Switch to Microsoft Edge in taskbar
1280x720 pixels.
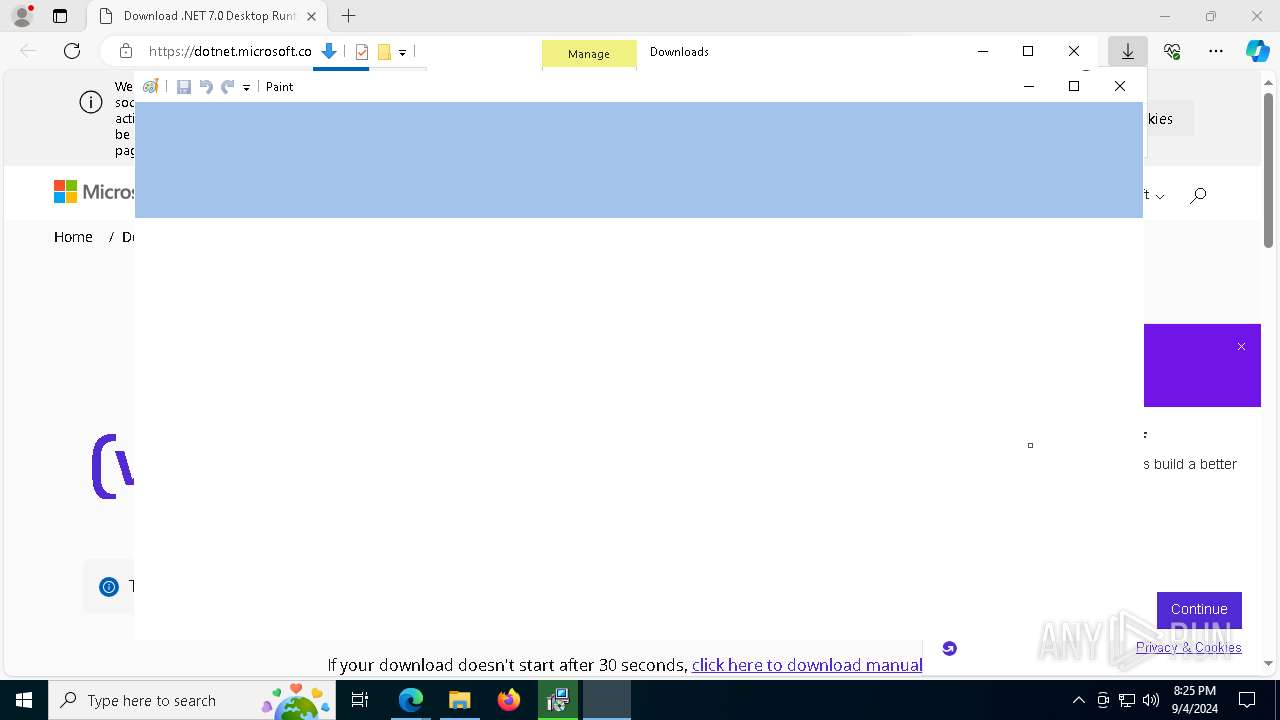(411, 700)
